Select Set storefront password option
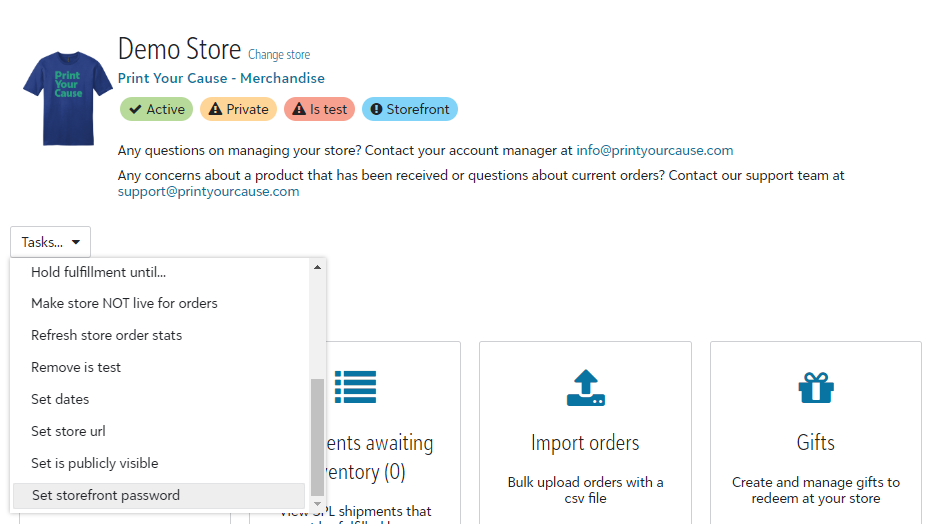 tap(159, 496)
